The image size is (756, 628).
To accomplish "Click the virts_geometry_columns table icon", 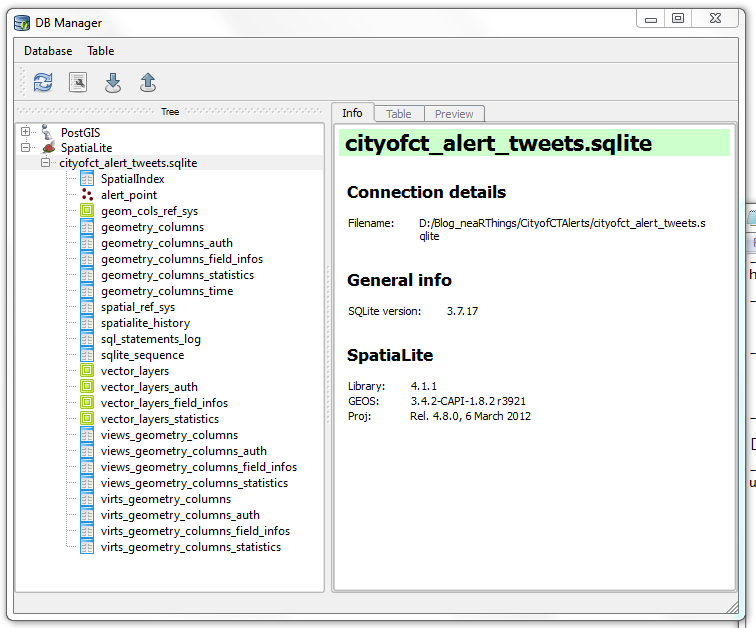I will (x=87, y=499).
